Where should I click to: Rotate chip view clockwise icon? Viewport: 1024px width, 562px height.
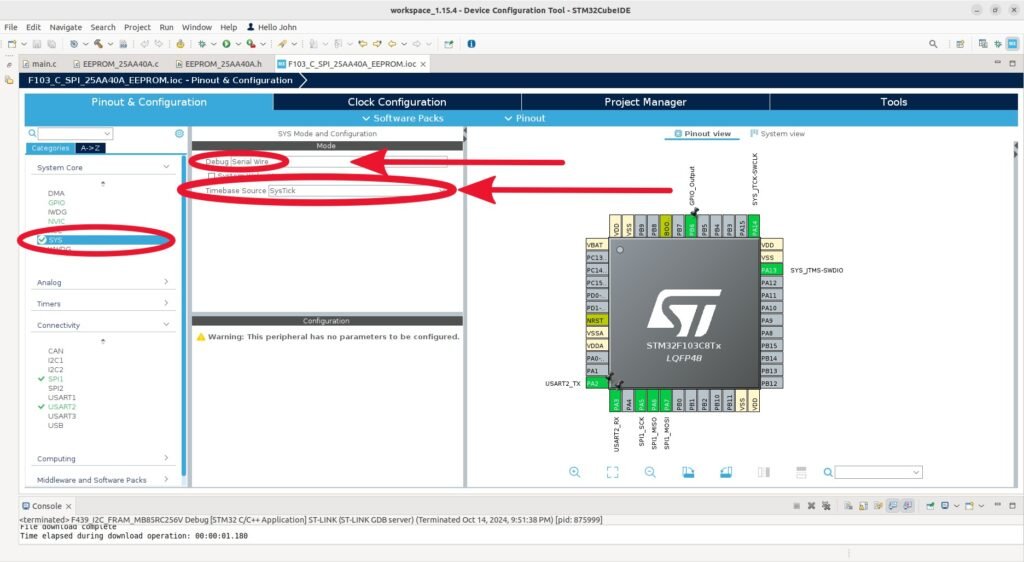688,472
